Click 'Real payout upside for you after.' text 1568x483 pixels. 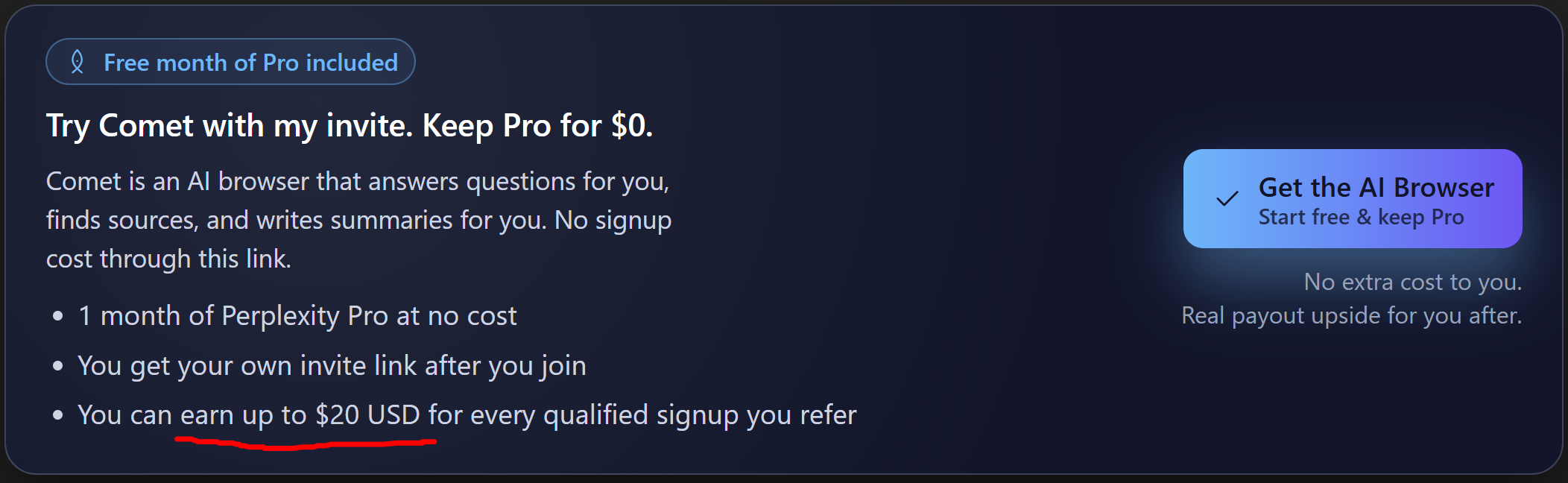pos(1351,315)
